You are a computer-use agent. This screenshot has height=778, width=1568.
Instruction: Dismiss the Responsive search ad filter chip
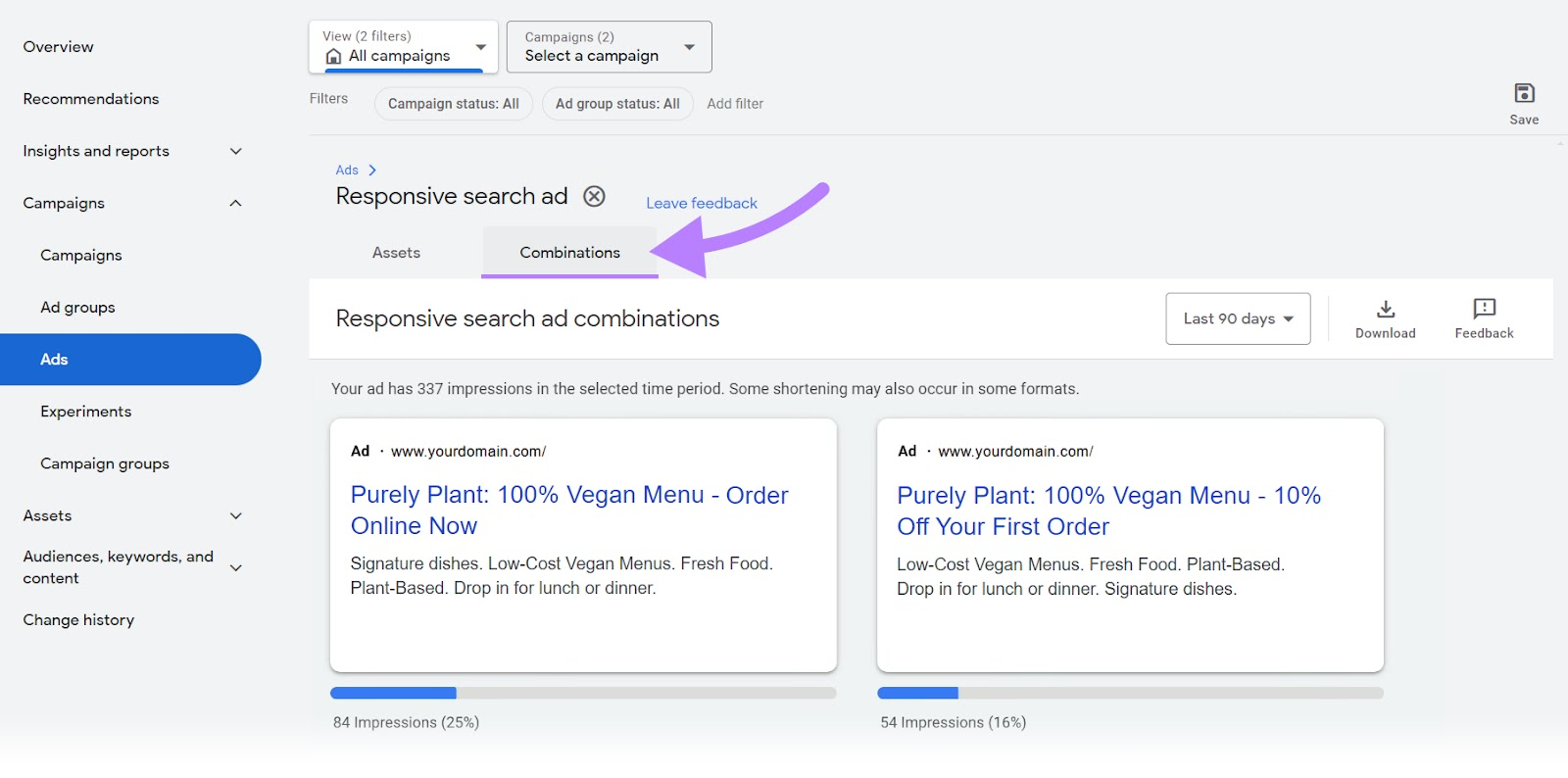594,197
